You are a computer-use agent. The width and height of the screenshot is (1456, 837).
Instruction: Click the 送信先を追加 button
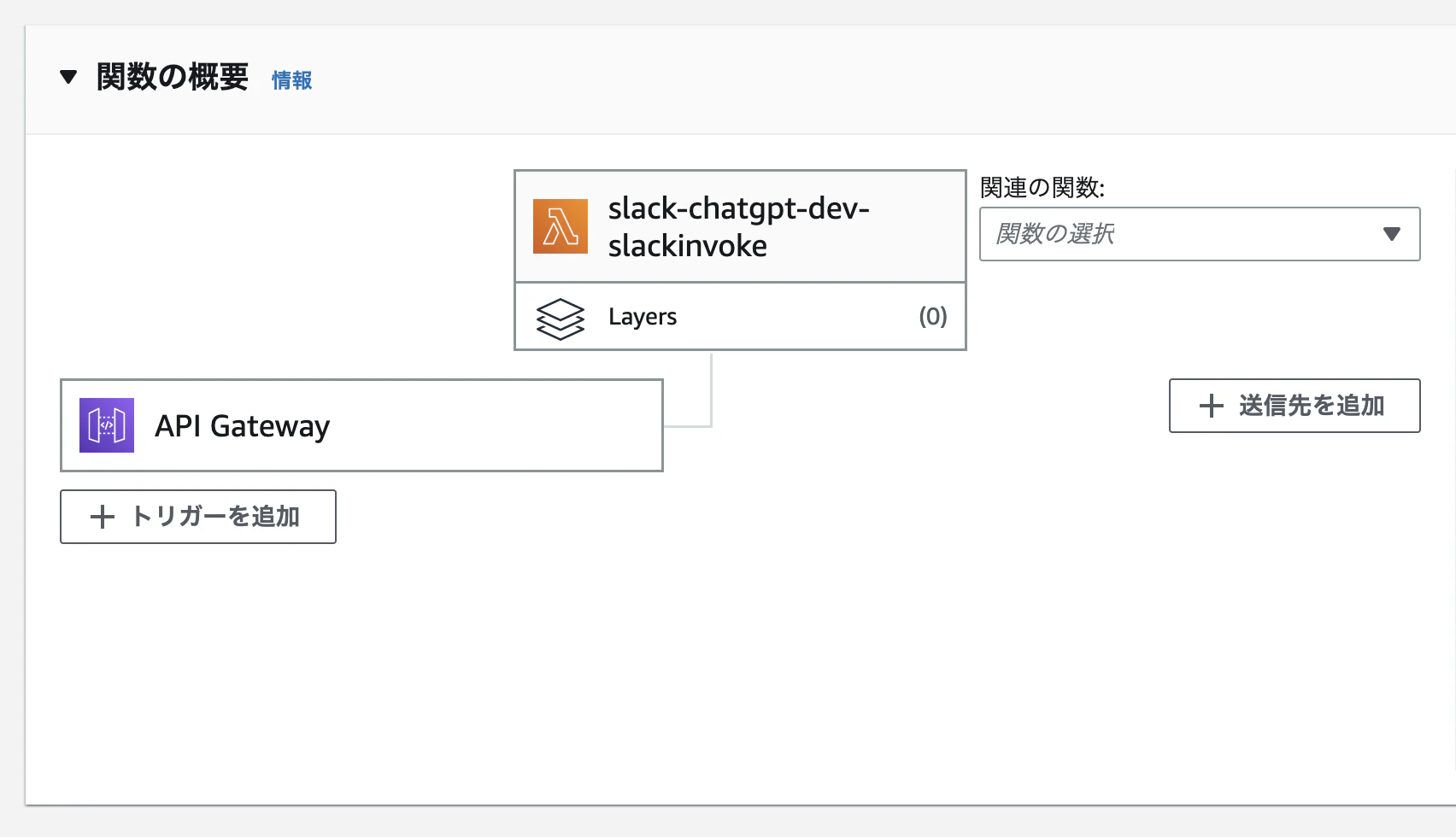tap(1295, 406)
